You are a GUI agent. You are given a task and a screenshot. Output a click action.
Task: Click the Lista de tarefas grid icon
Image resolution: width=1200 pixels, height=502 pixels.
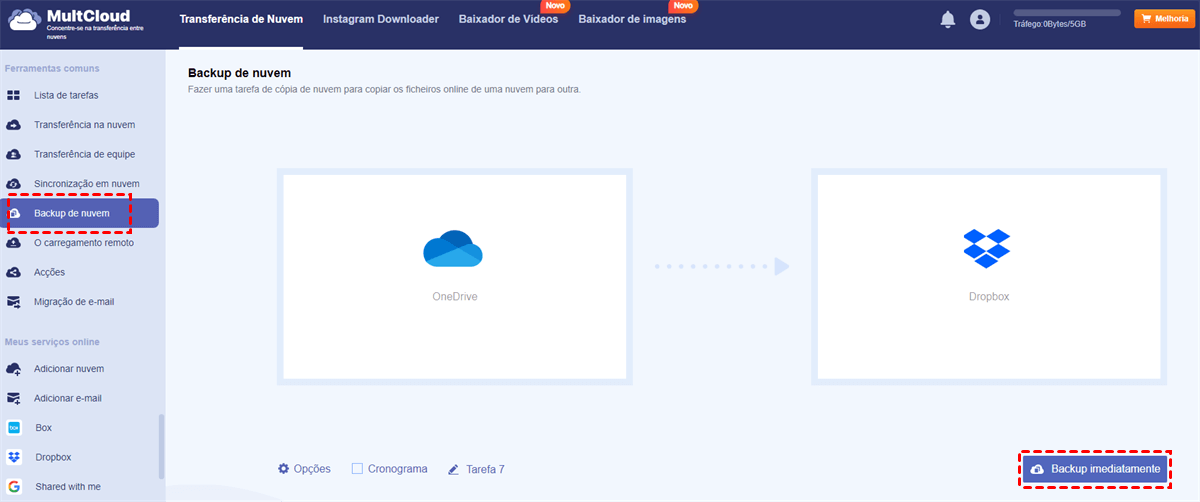tap(14, 96)
